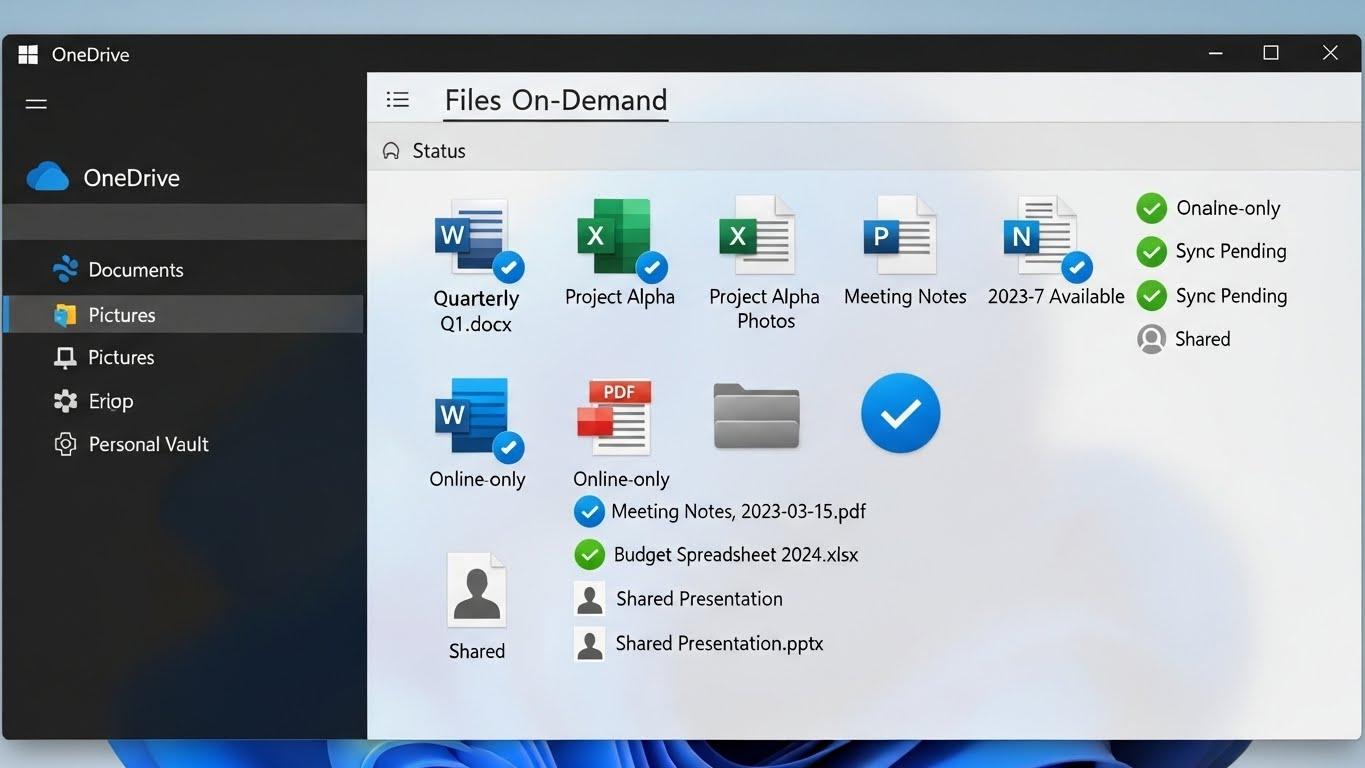Toggle availability of 2023-7 Available file

click(1078, 267)
